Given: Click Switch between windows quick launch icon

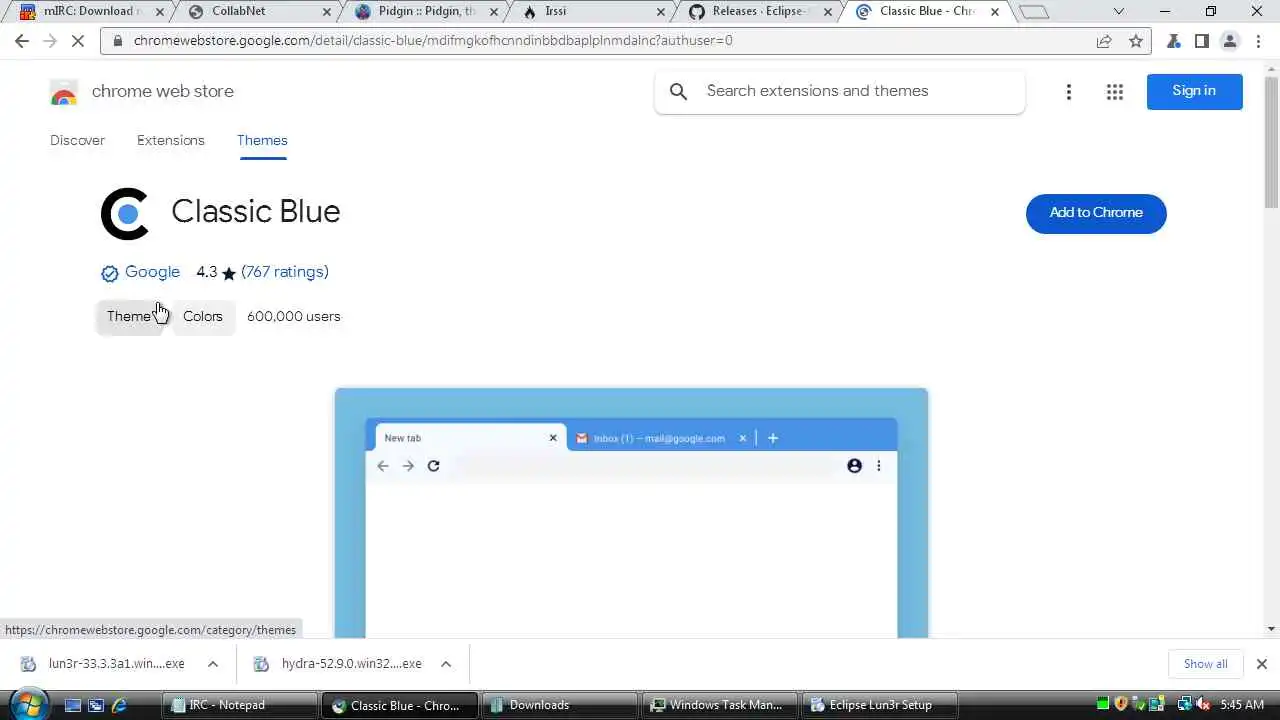Looking at the screenshot, I should click(96, 705).
